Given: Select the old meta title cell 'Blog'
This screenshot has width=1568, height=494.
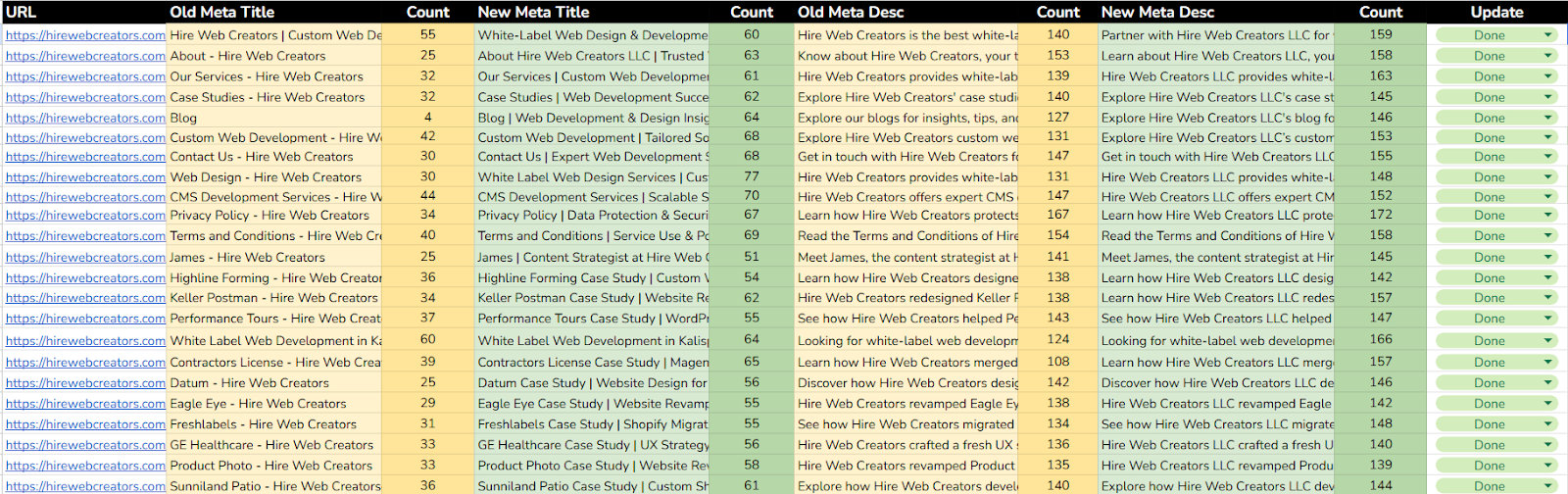Looking at the screenshot, I should (x=274, y=118).
